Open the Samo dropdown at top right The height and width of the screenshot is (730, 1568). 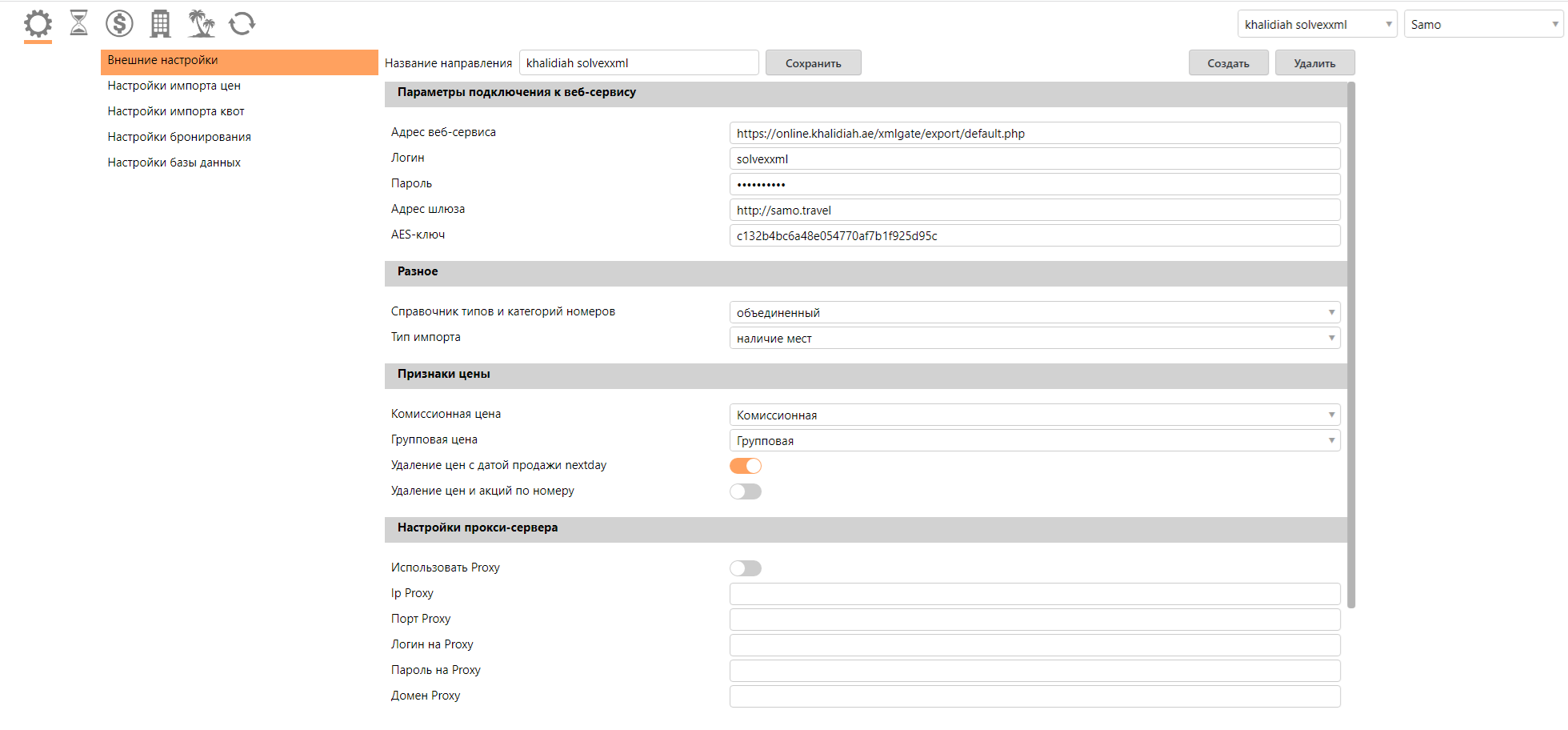pyautogui.click(x=1483, y=24)
